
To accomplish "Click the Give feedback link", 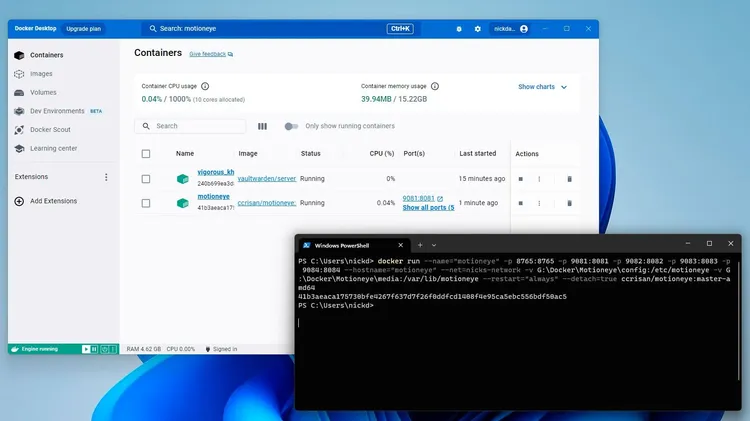I will pos(211,54).
